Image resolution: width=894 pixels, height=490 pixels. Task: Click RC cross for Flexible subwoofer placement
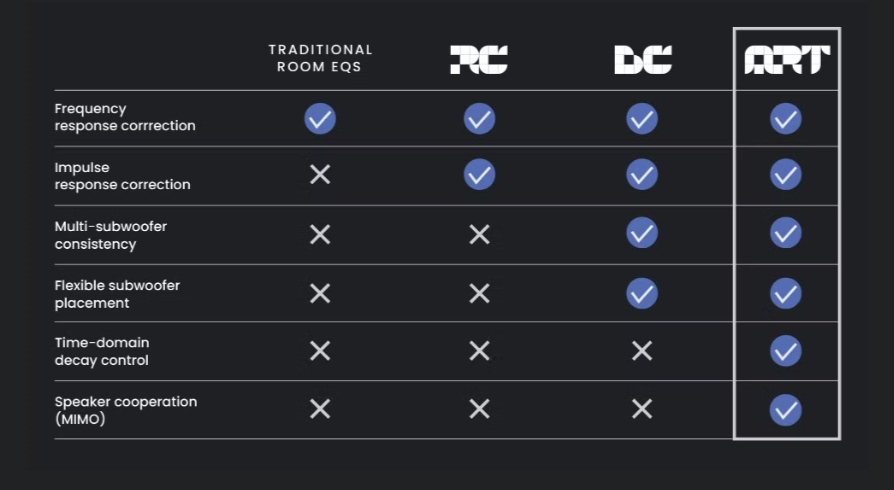click(479, 293)
